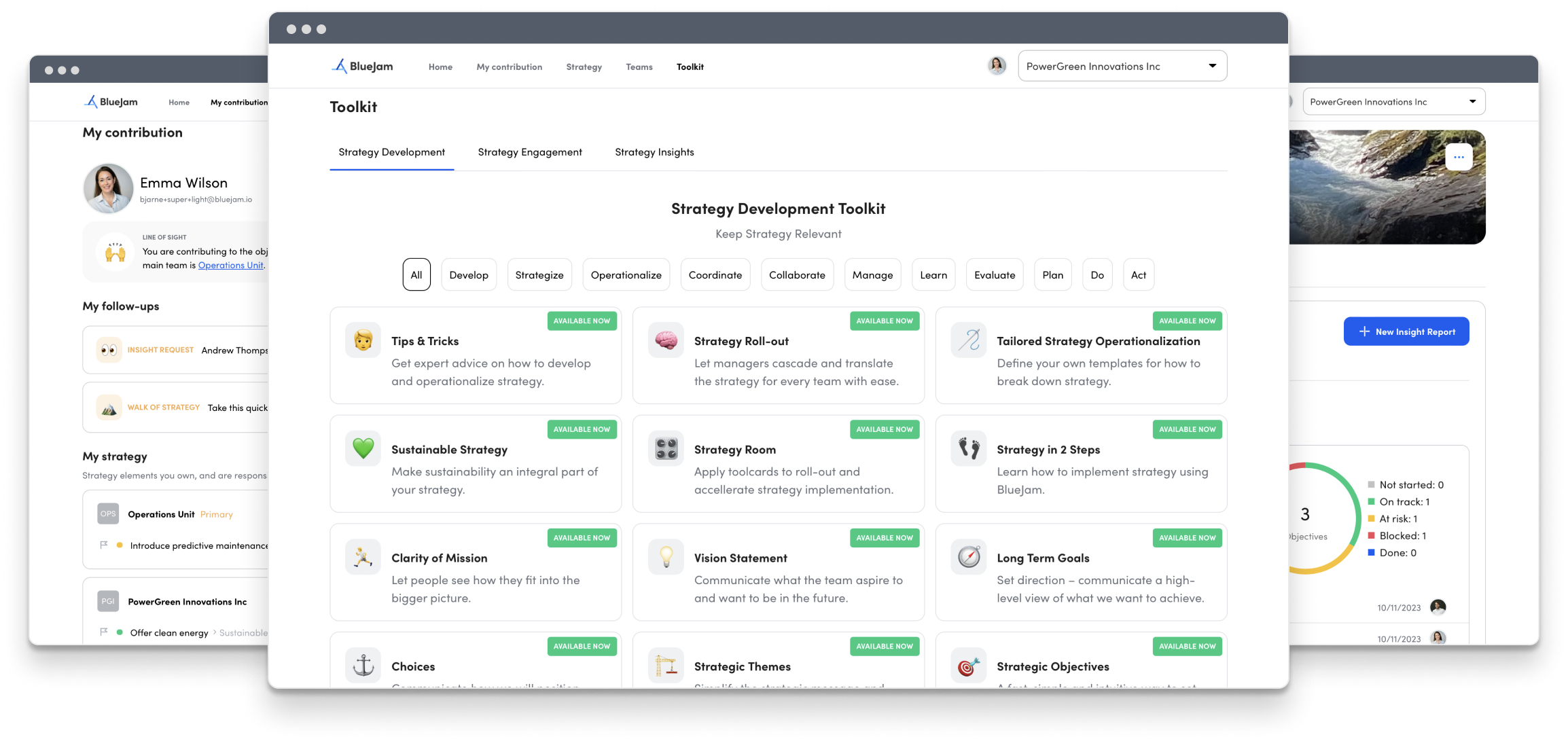The width and height of the screenshot is (1568, 739).
Task: Click the green heart Sustainable Strategy icon
Action: click(363, 448)
